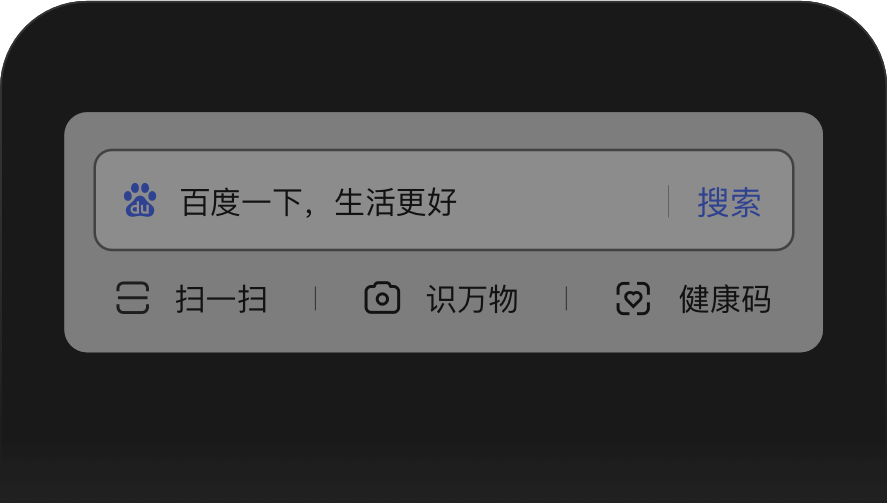Screen dimensions: 887x503
Task: Tap the 索 character in the search button
Action: pos(746,202)
